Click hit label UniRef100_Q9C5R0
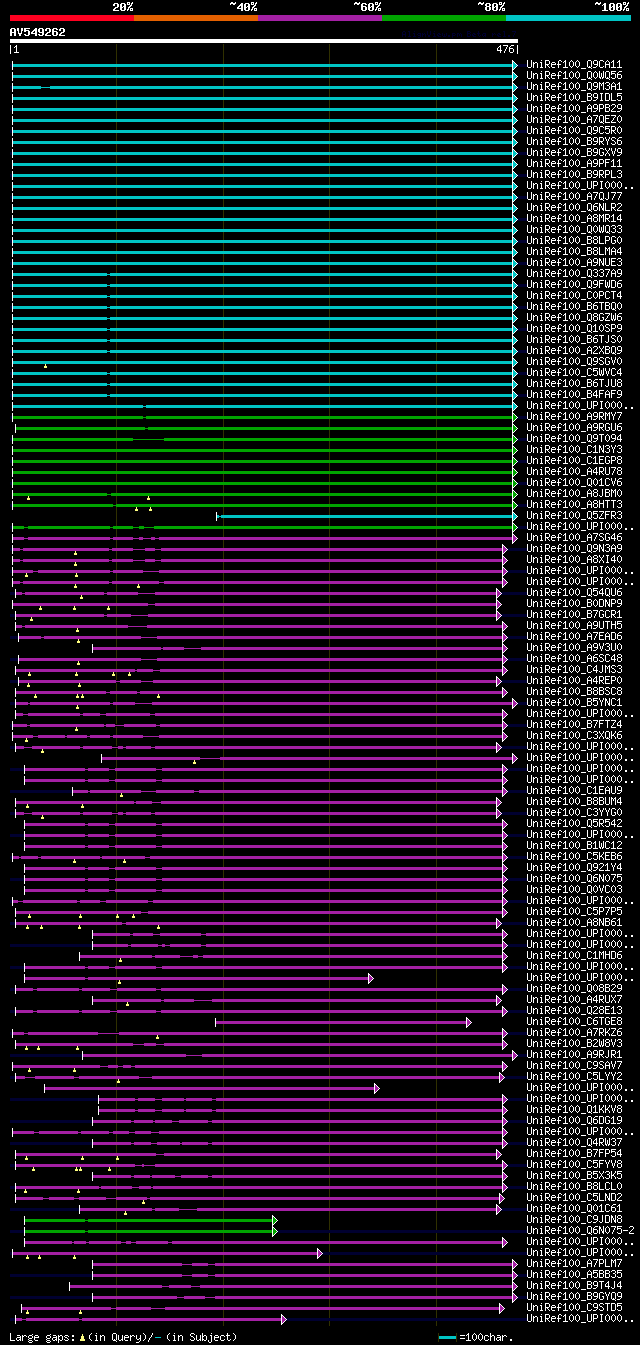Image resolution: width=640 pixels, height=1345 pixels. 574,131
